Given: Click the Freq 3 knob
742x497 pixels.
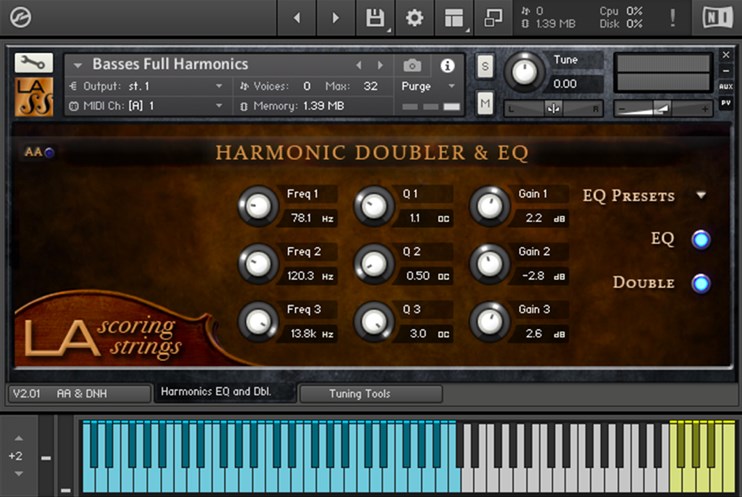Looking at the screenshot, I should click(258, 322).
